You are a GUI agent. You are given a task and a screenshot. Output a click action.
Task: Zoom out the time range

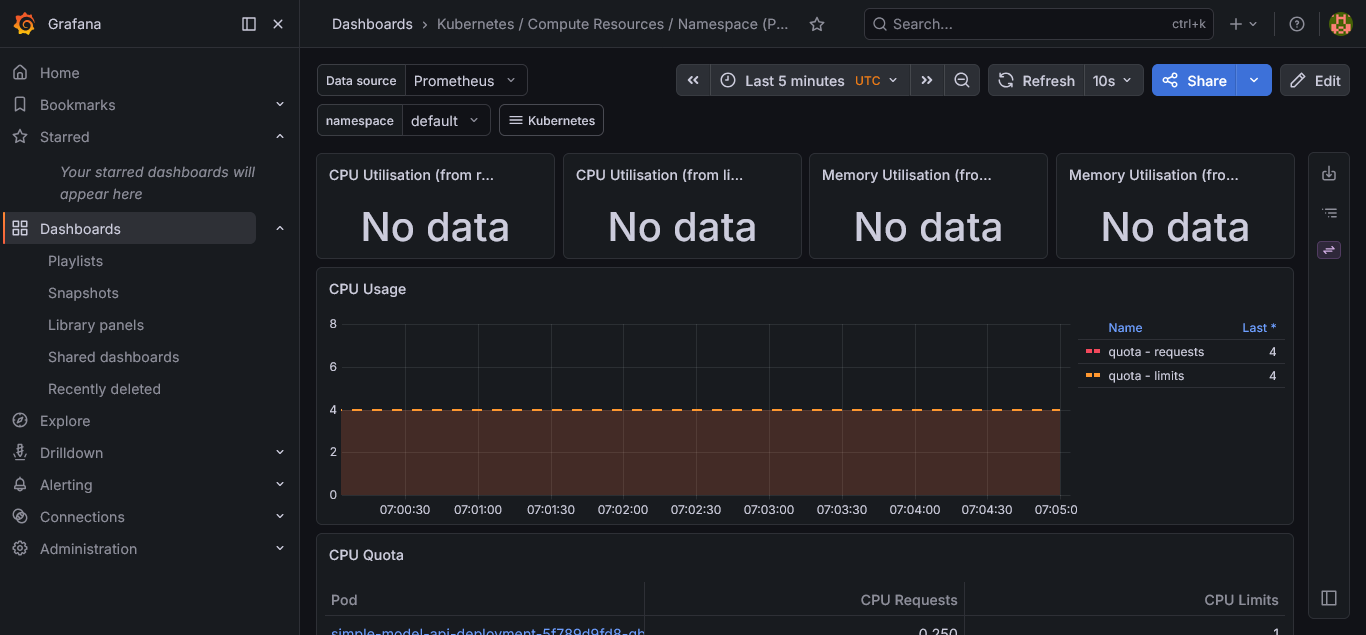point(962,81)
